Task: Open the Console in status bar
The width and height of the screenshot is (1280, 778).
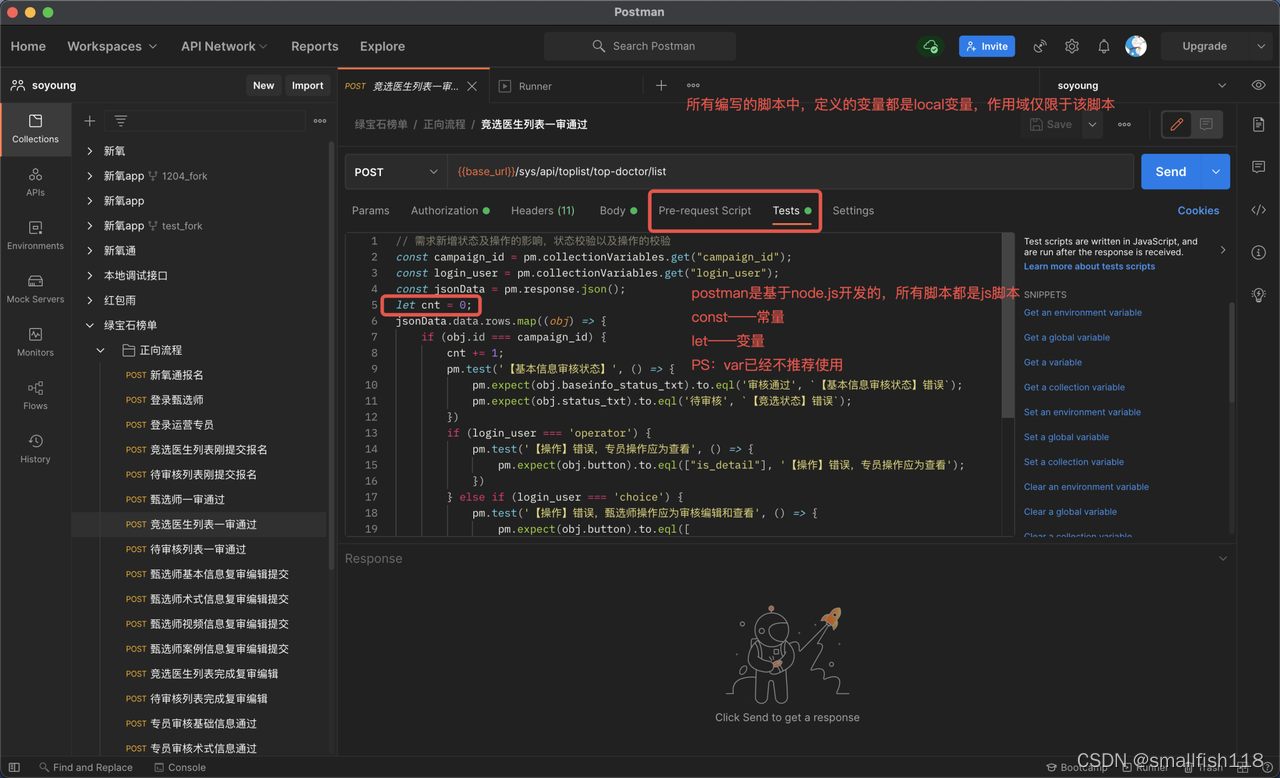Action: tap(180, 768)
